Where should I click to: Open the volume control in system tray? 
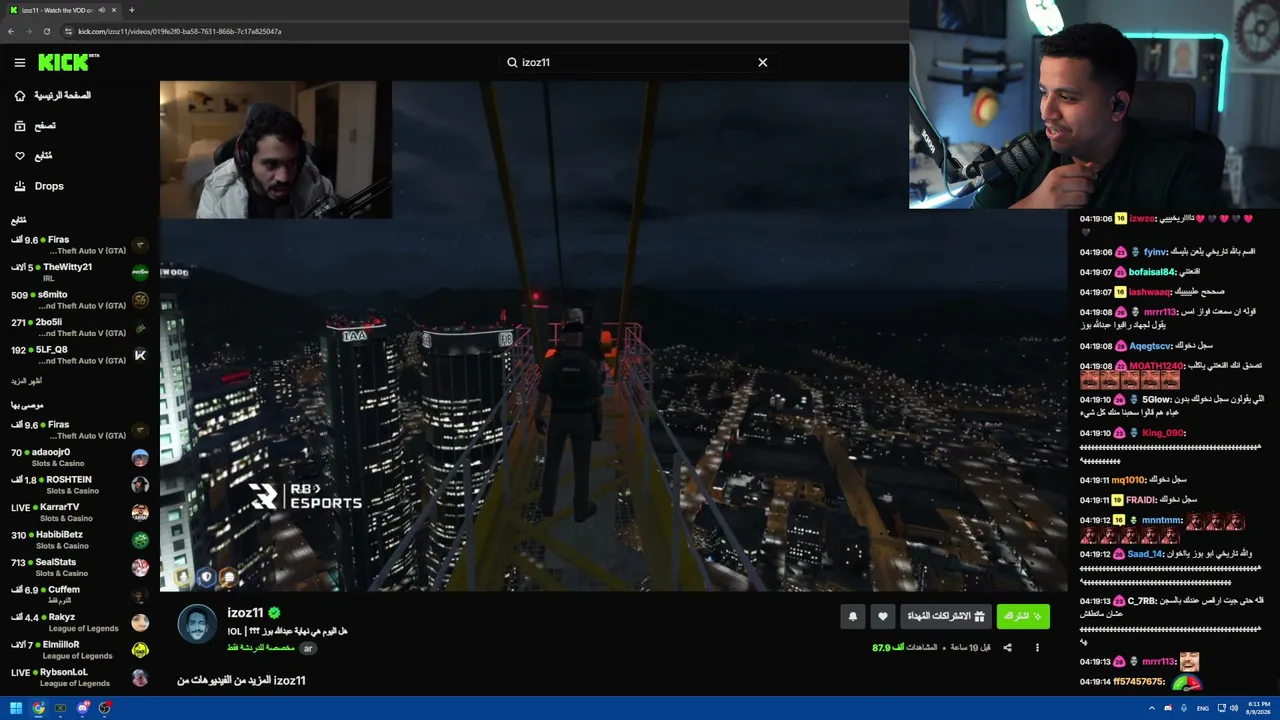(1234, 708)
